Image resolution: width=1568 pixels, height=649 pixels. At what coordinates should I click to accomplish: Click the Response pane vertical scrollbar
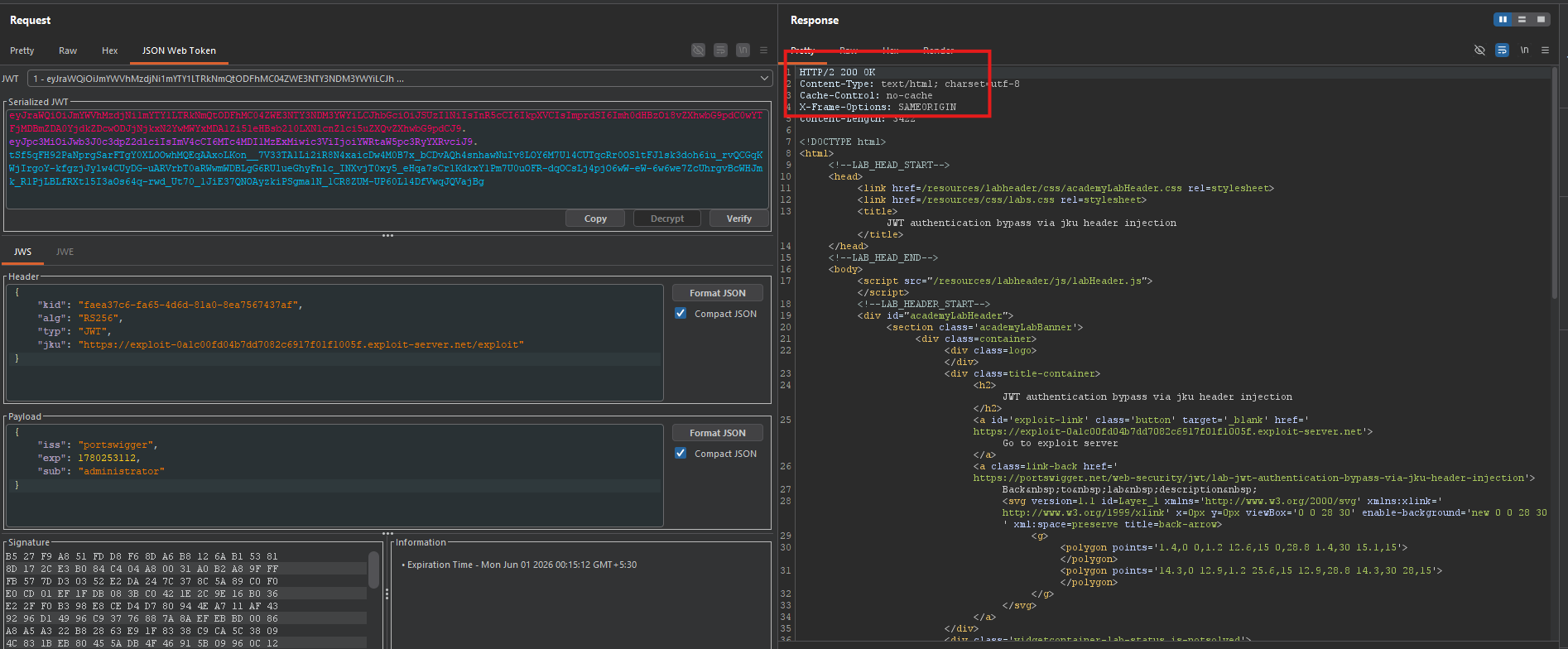point(1556,182)
